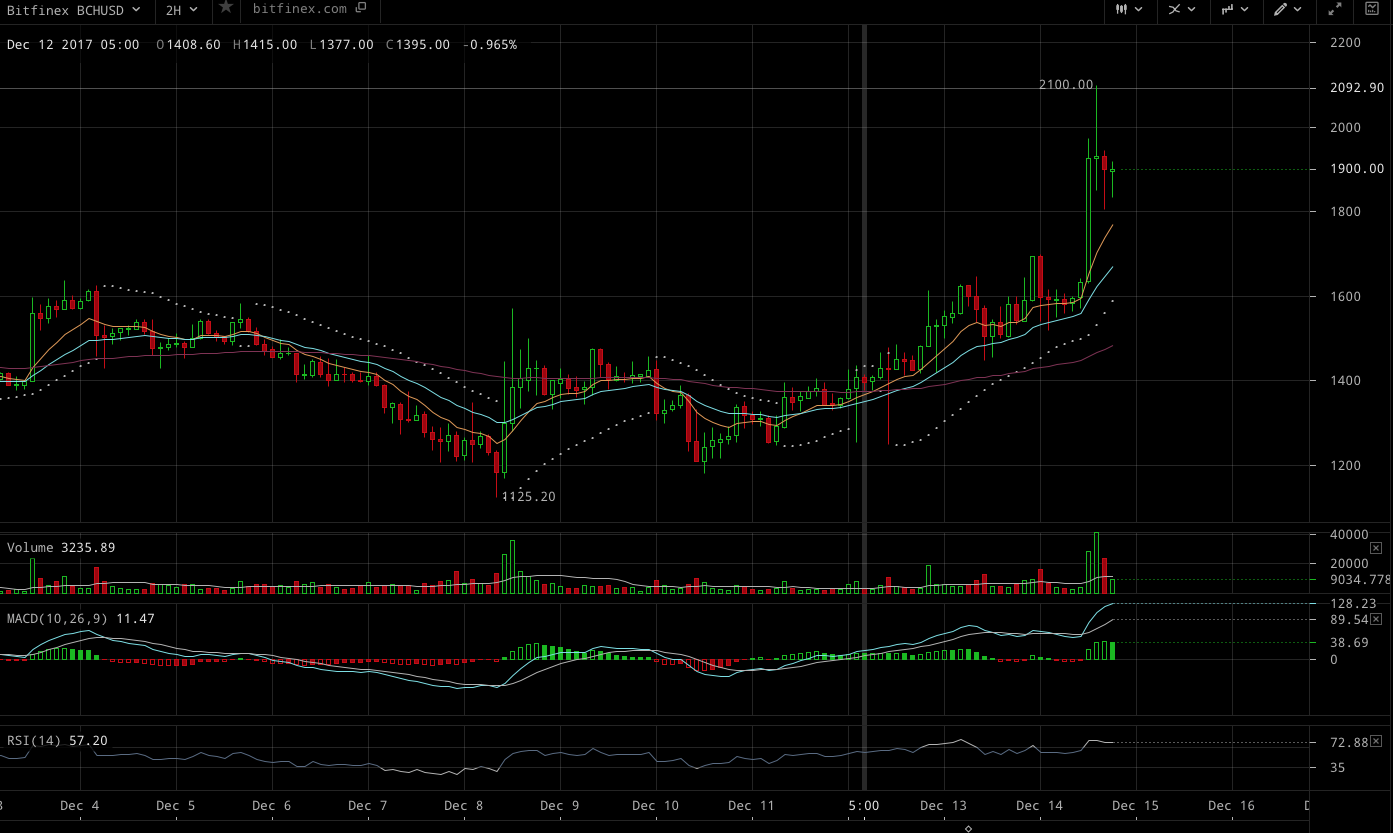Click the 9034.778 volume value label

[1360, 579]
